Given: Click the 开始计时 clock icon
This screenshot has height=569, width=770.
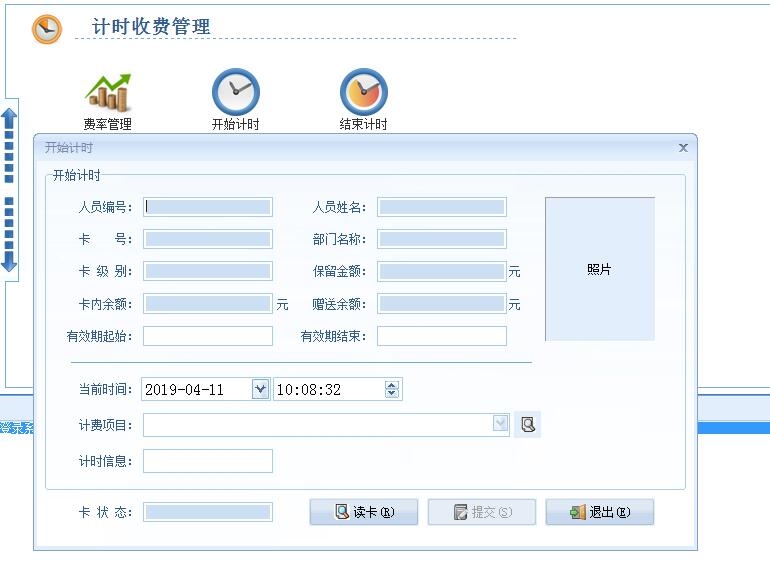Looking at the screenshot, I should coord(235,93).
